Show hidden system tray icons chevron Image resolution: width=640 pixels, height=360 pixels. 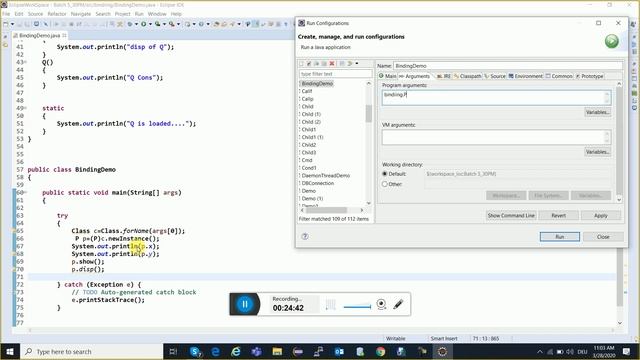pyautogui.click(x=540, y=351)
